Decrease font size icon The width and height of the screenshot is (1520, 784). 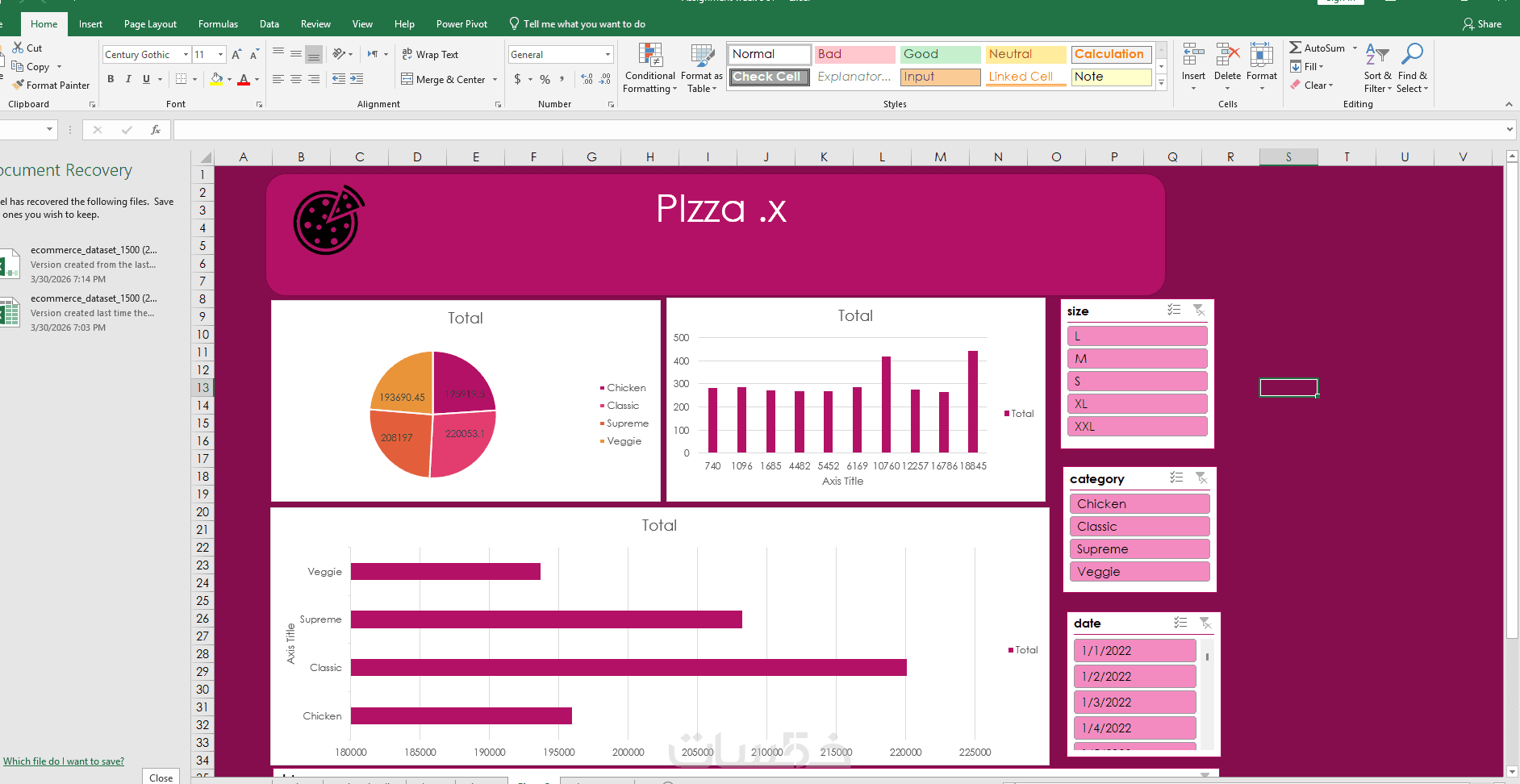pyautogui.click(x=254, y=54)
